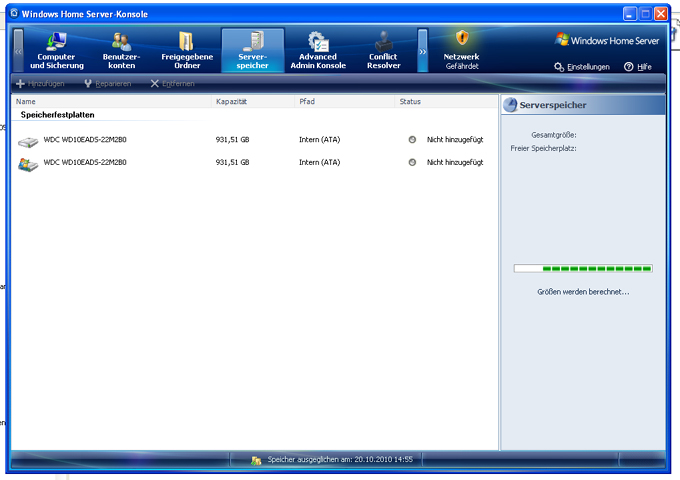Select first WDC WD10EADS-22M2B0 drive icon
This screenshot has width=680, height=480.
pyautogui.click(x=28, y=139)
